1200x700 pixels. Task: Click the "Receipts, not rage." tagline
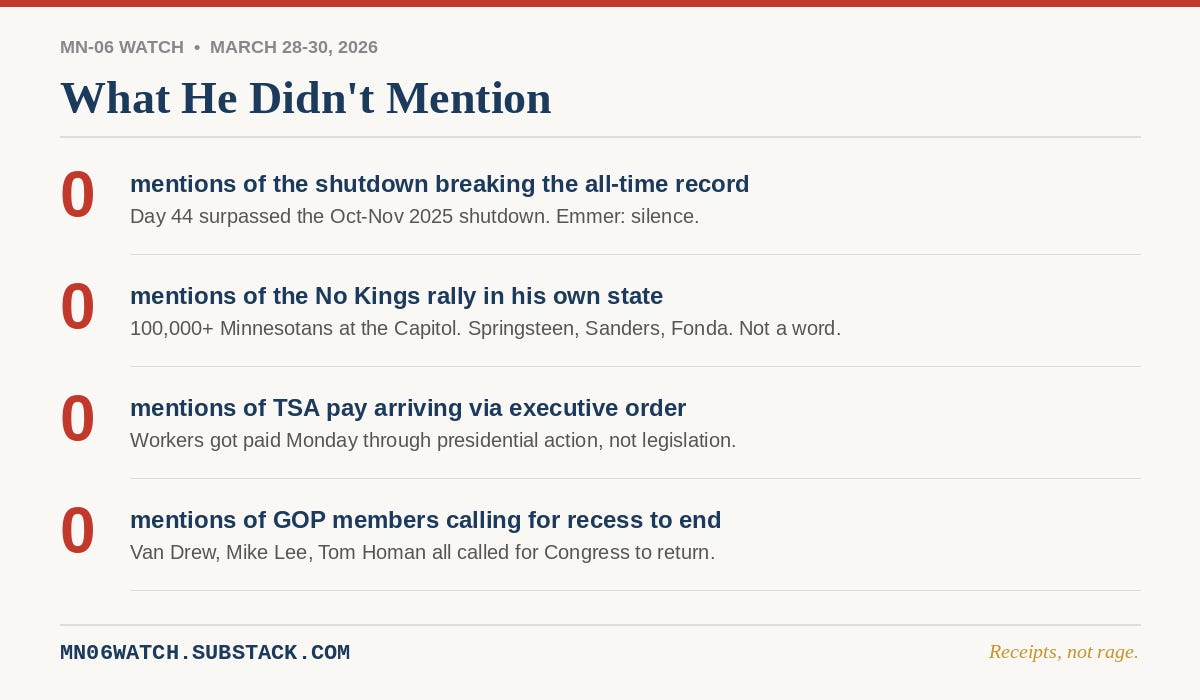coord(1064,652)
